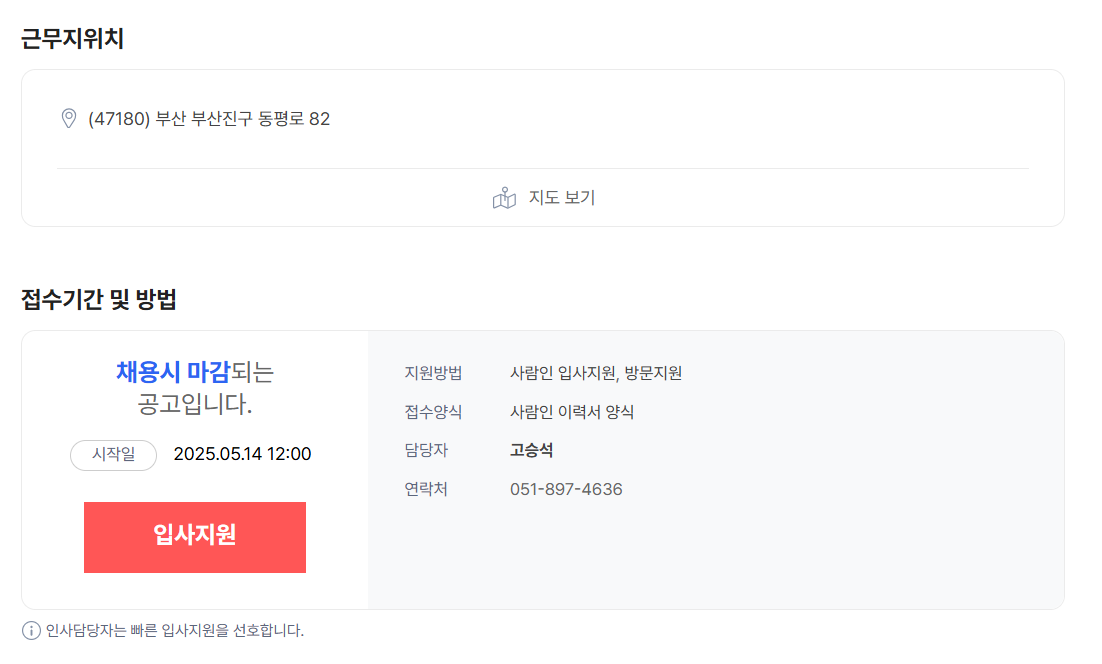Viewport: 1102px width, 664px height.
Task: Click the contact person name 고승석
Action: [x=531, y=450]
